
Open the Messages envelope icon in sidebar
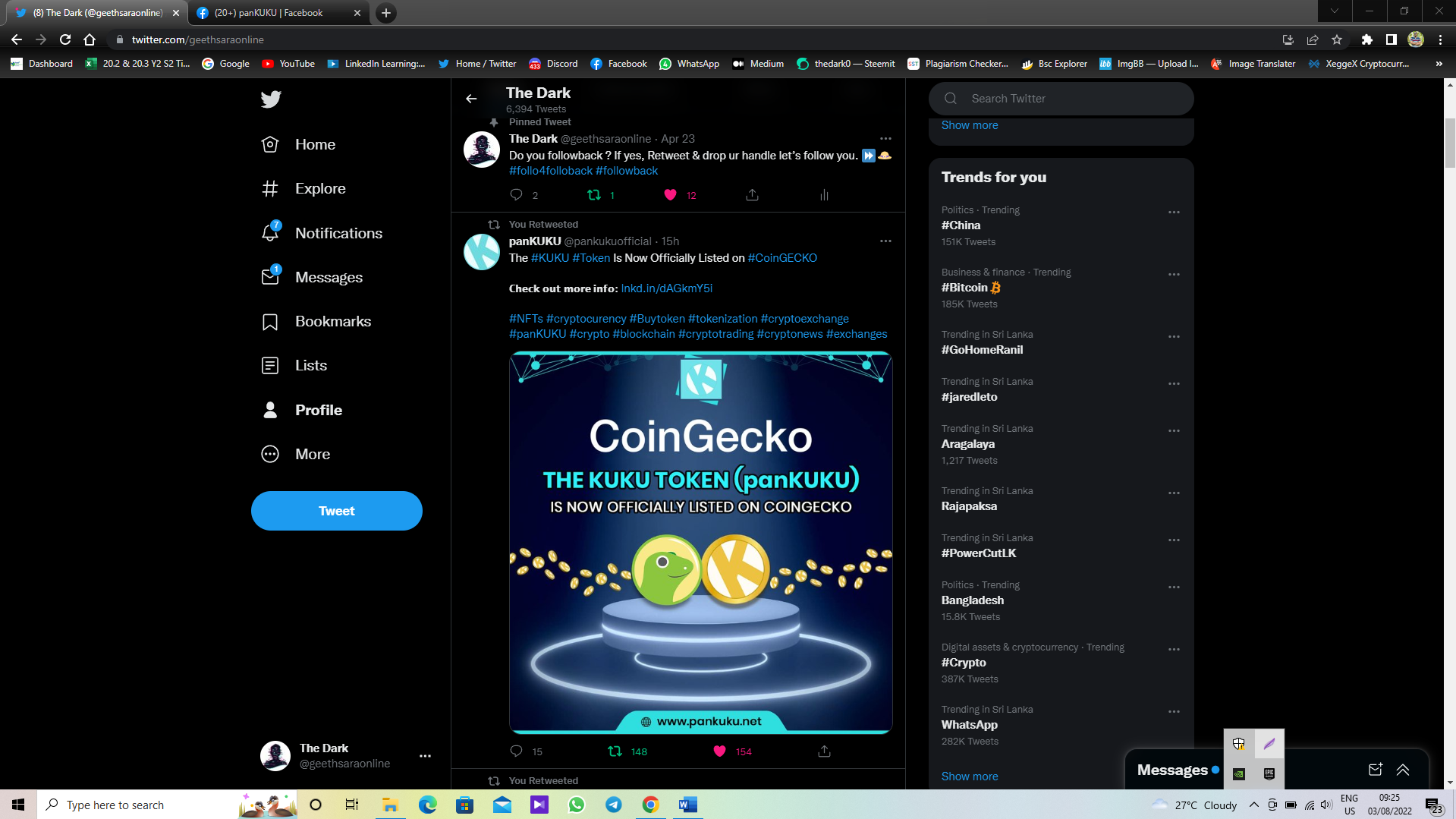pyautogui.click(x=271, y=276)
